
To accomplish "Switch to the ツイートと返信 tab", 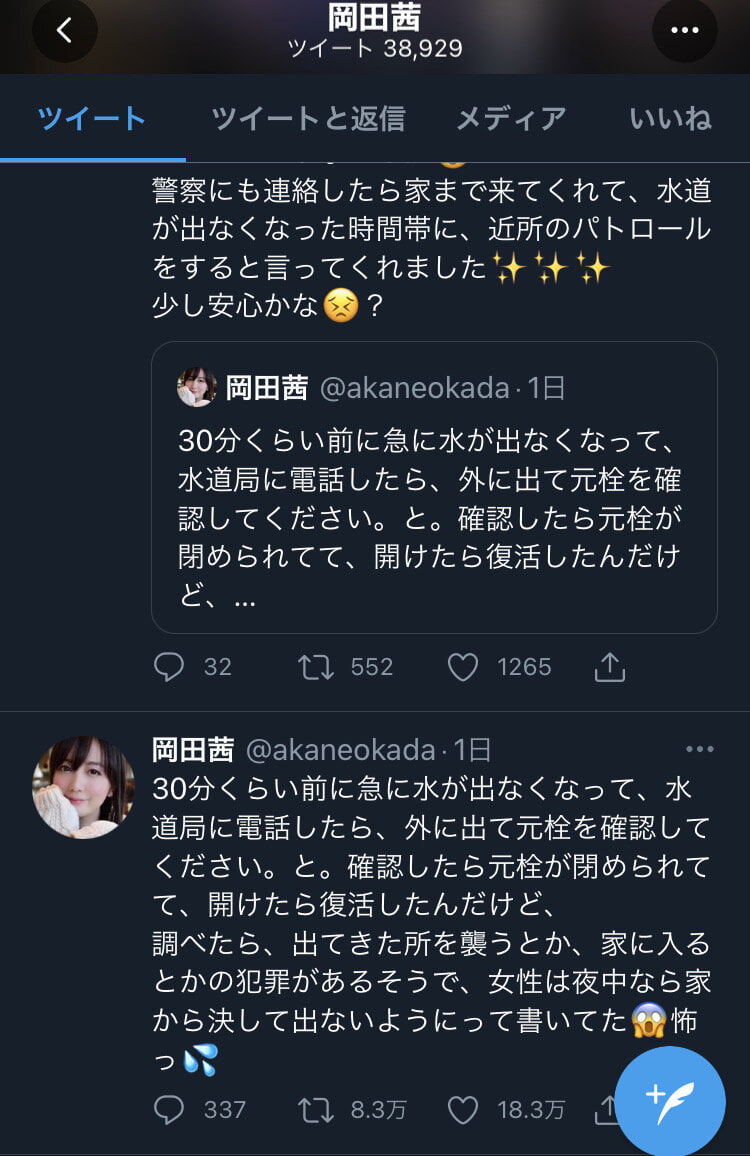I will [308, 119].
